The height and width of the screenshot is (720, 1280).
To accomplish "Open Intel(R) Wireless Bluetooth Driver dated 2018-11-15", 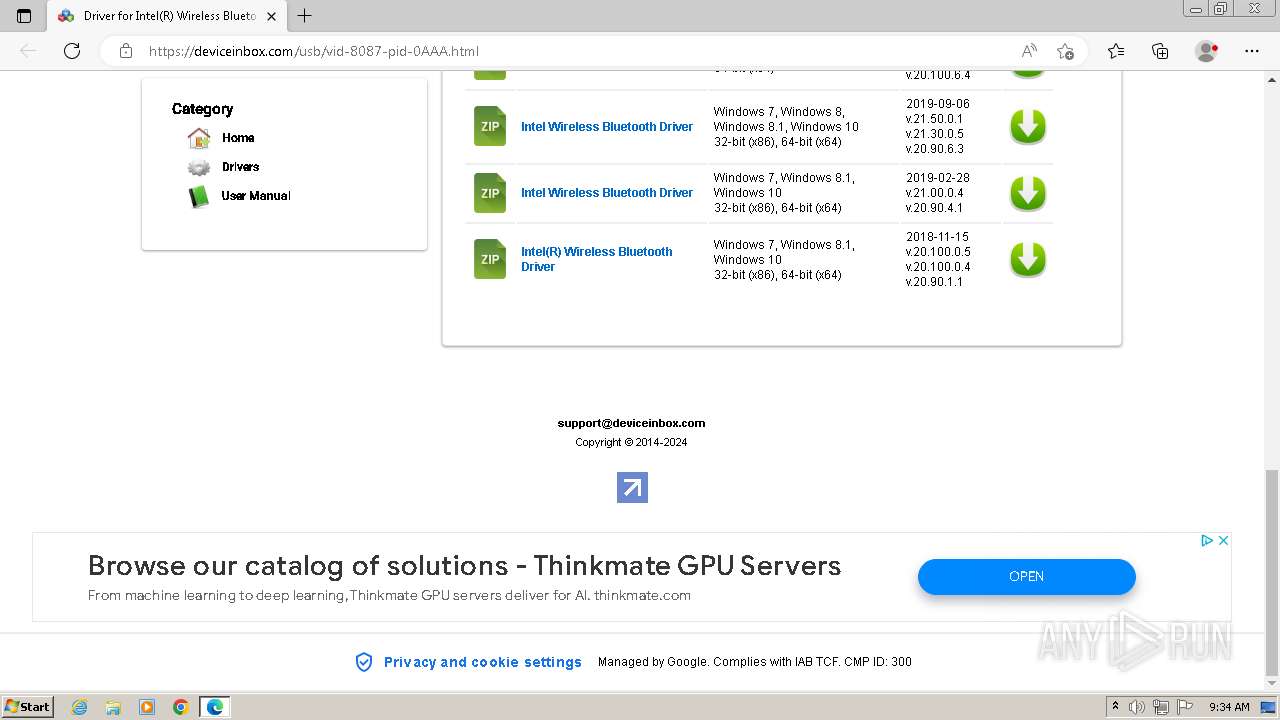I will point(597,259).
